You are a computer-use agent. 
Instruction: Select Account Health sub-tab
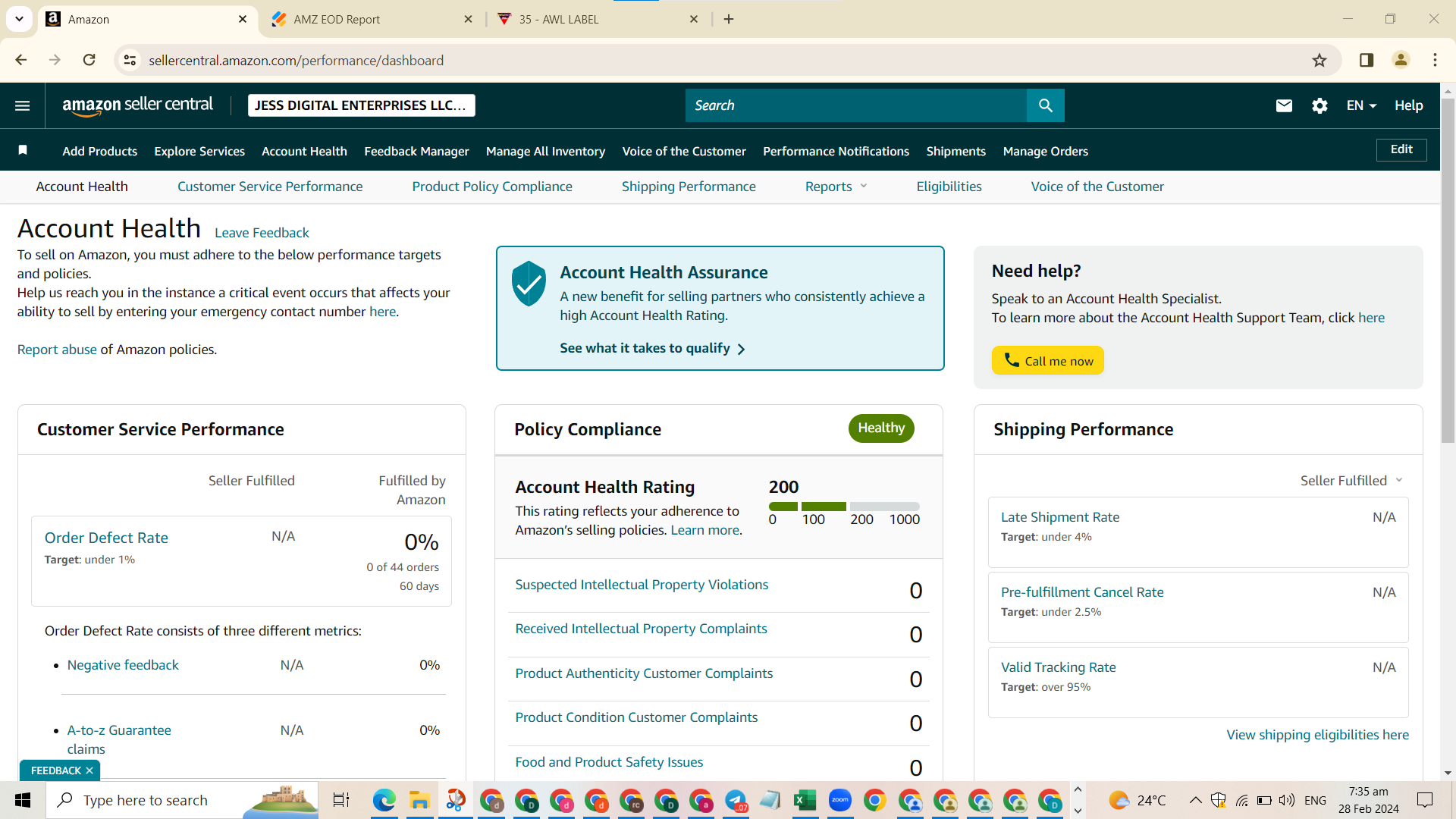pyautogui.click(x=82, y=187)
